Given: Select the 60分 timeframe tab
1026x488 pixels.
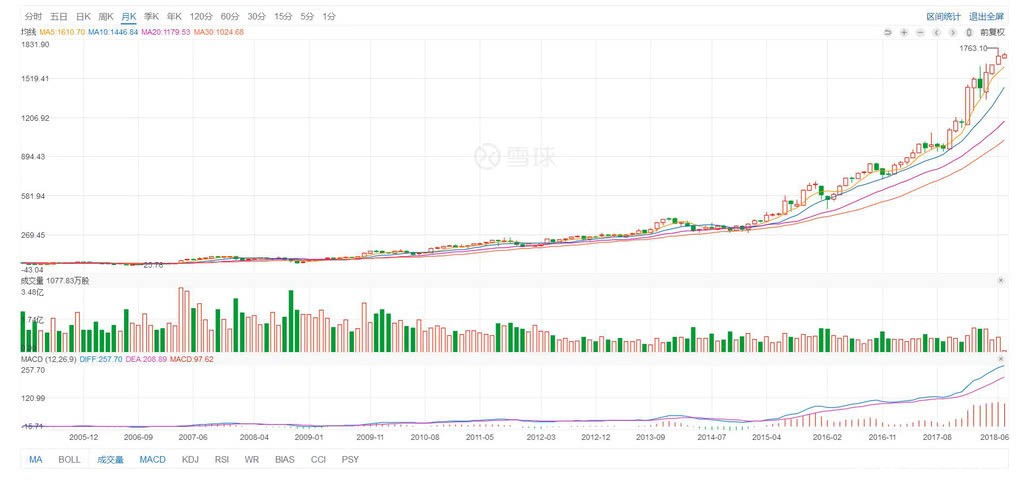Looking at the screenshot, I should click(230, 17).
